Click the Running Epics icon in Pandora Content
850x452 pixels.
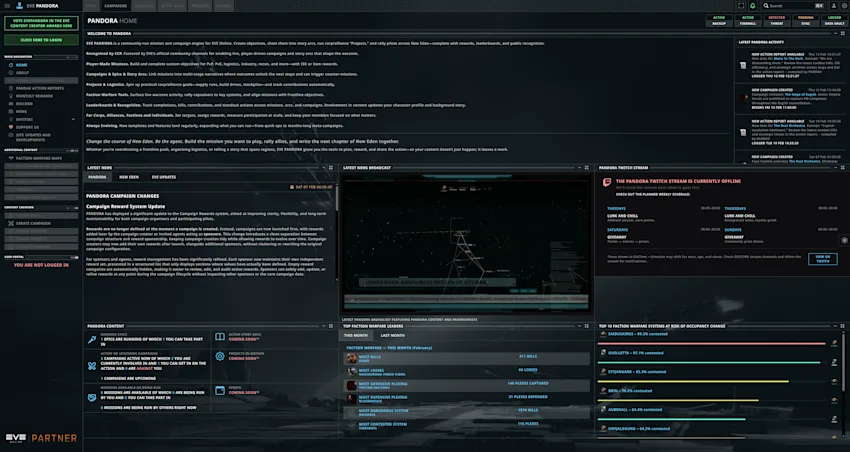(92, 340)
